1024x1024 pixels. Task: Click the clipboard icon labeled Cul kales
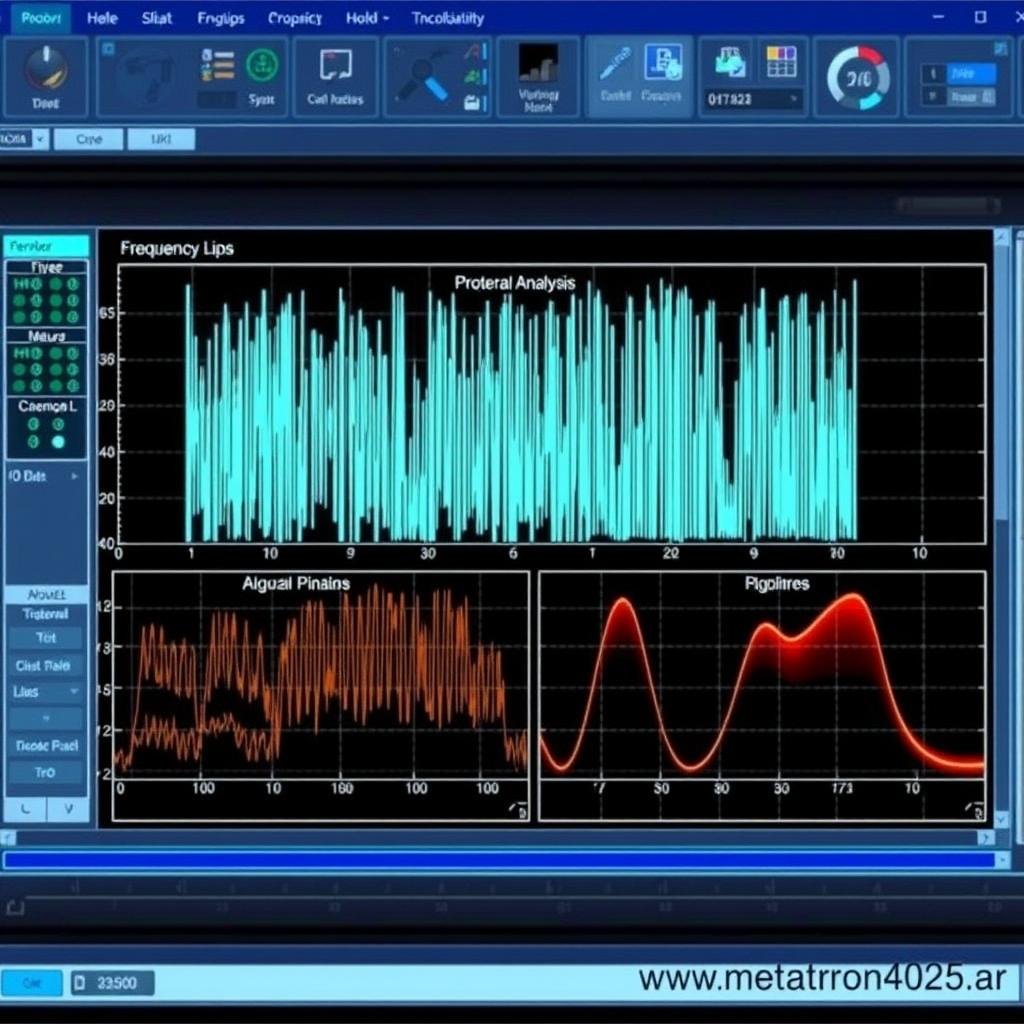pos(334,66)
